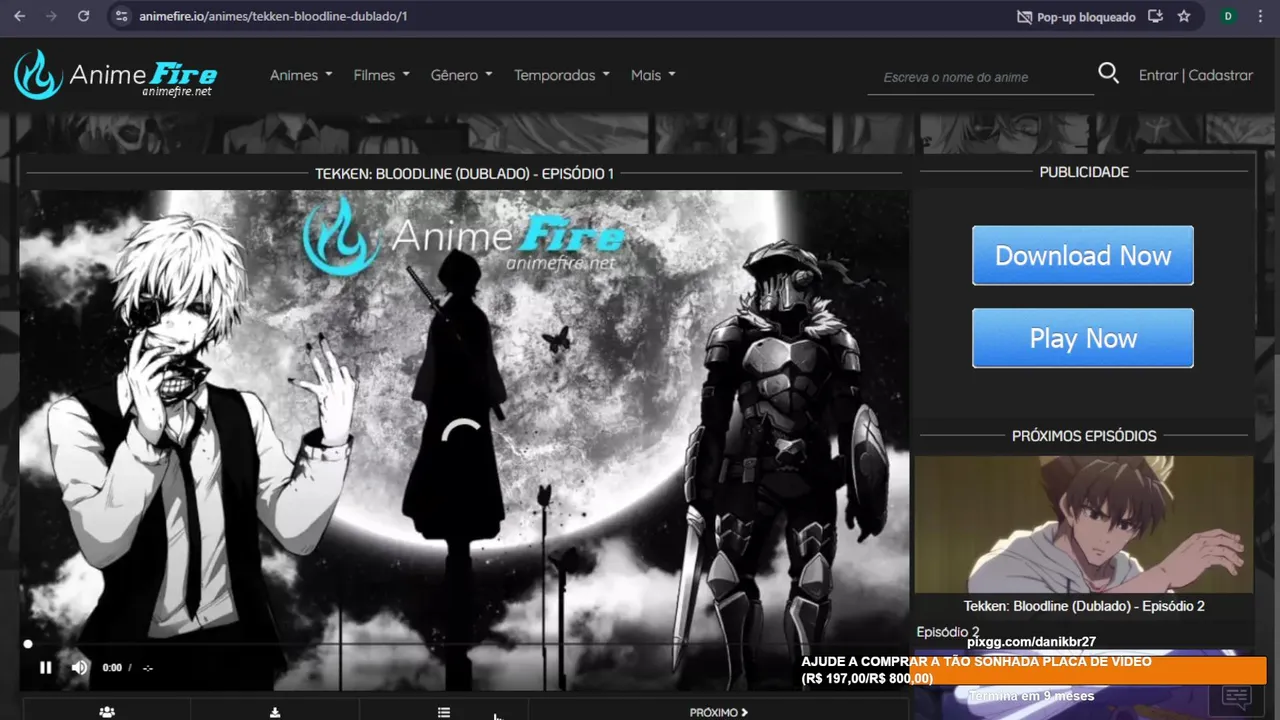The width and height of the screenshot is (1280, 720).
Task: Expand the Animes dropdown menu
Action: 301,75
